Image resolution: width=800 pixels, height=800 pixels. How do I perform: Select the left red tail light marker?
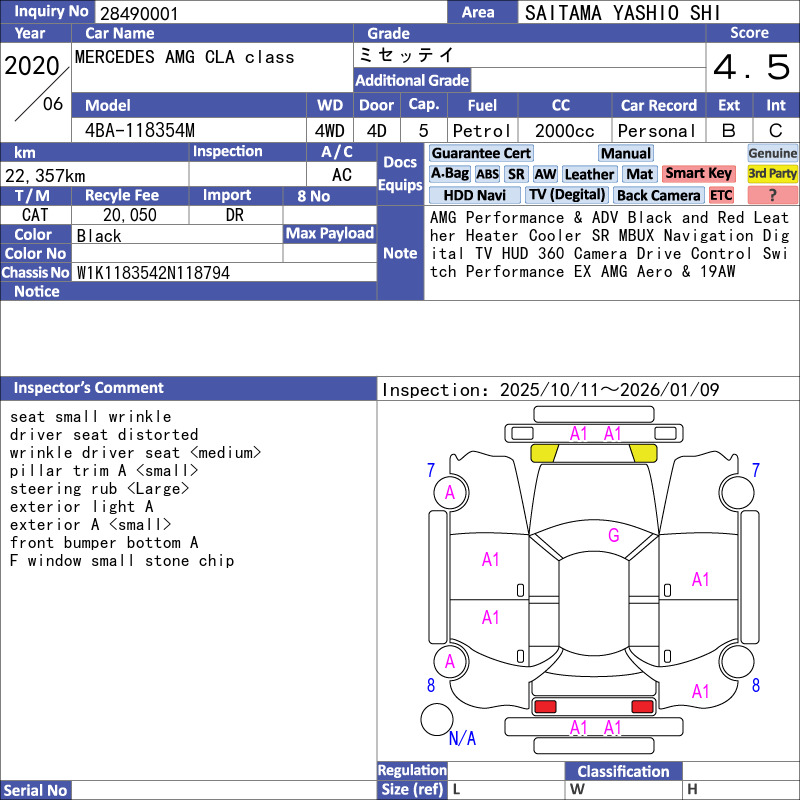(x=545, y=707)
